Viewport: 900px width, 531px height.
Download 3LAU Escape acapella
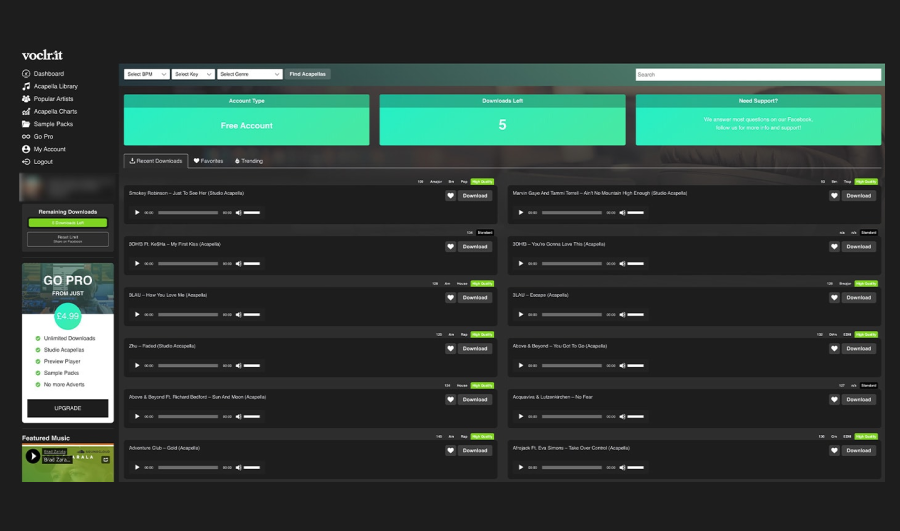[859, 298]
